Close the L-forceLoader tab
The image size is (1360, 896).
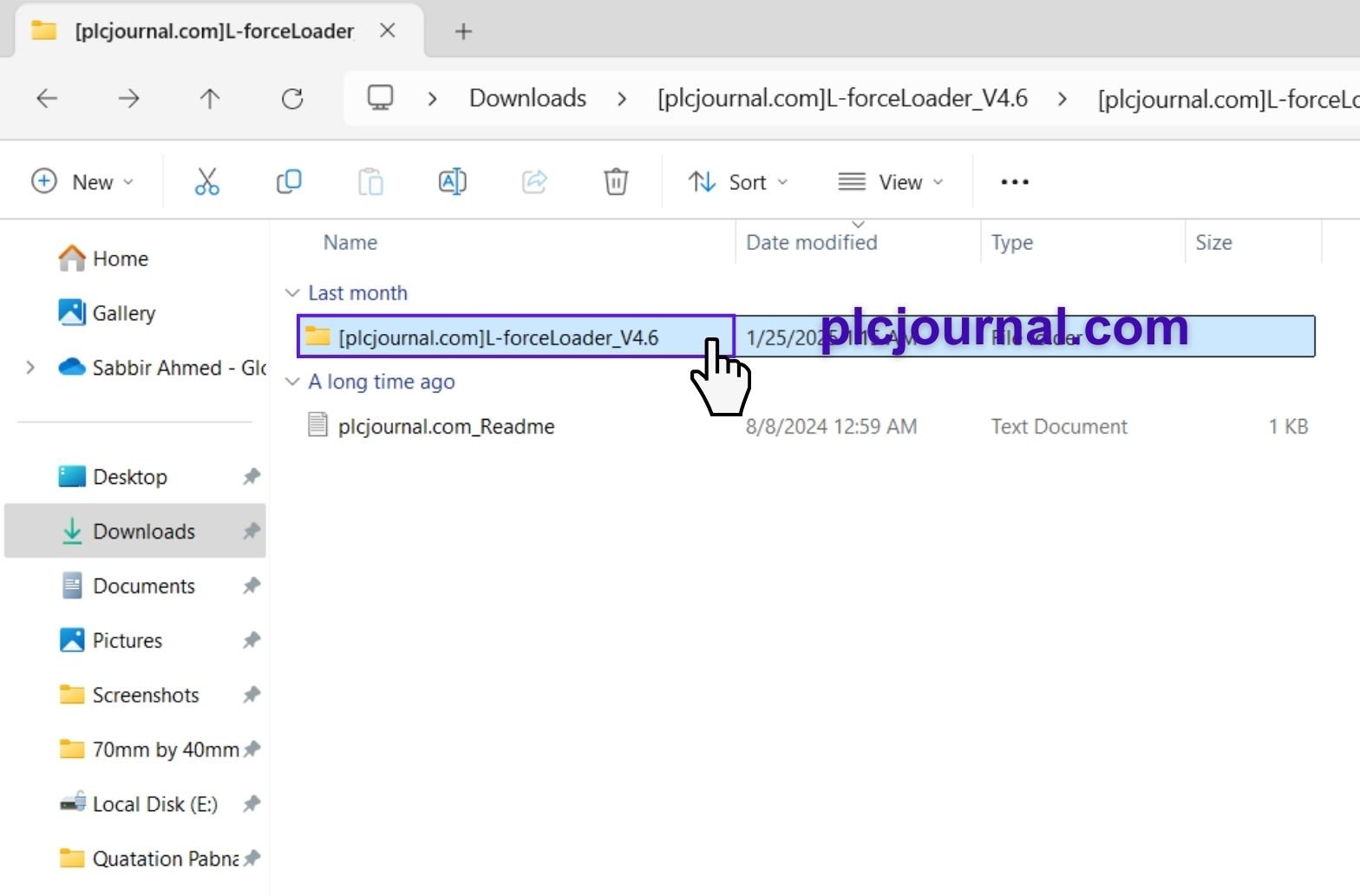coord(388,31)
